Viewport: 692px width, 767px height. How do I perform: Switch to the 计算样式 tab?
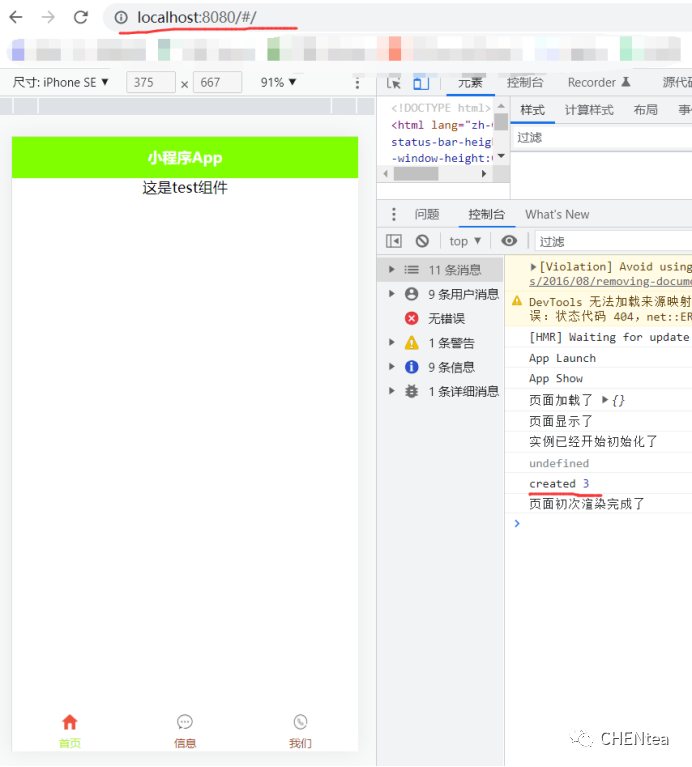[x=589, y=110]
